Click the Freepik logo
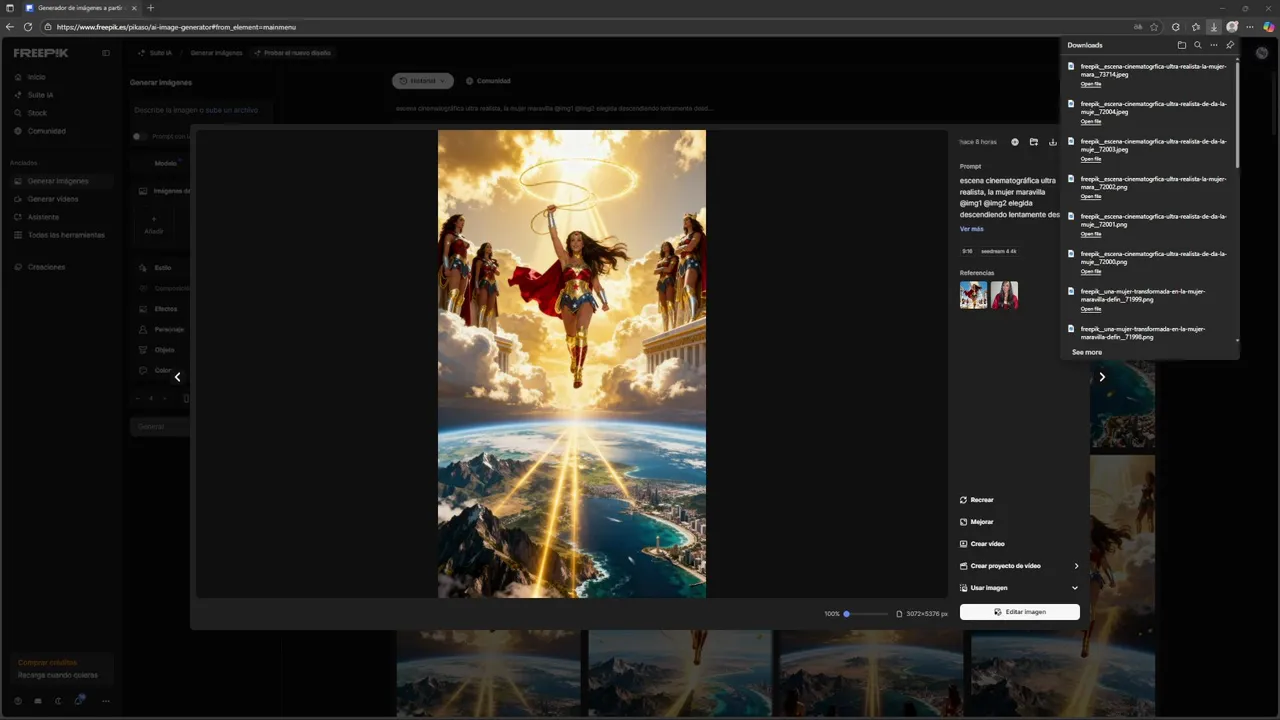The width and height of the screenshot is (1280, 720). click(x=41, y=53)
